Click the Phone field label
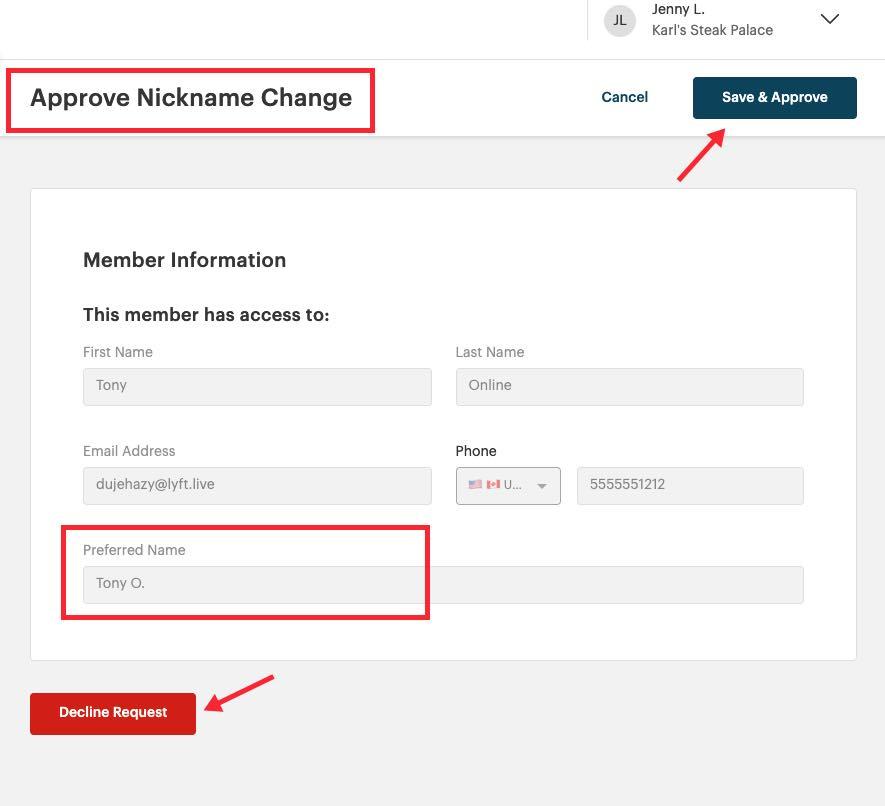 476,451
